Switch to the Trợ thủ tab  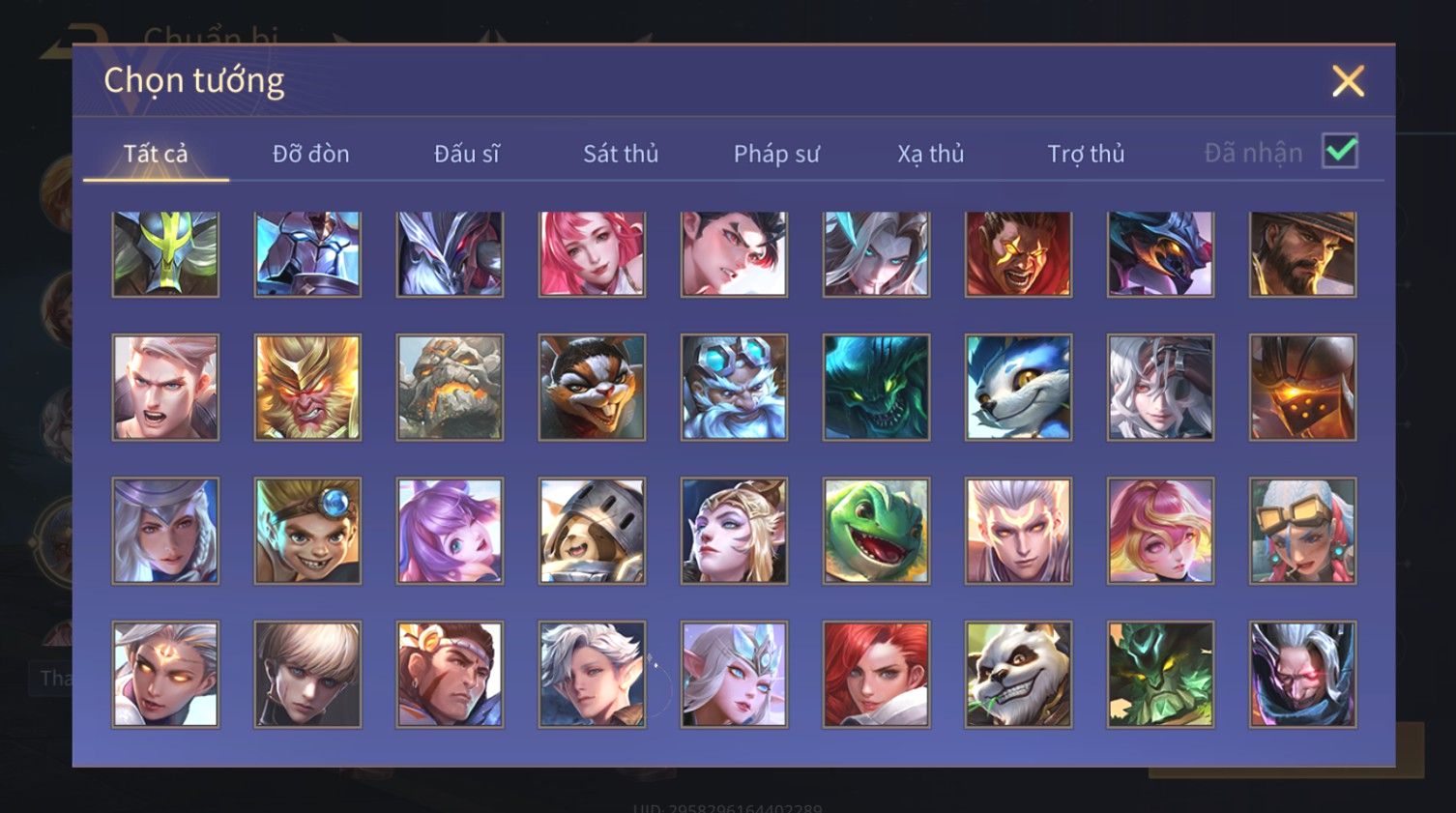coord(1086,154)
